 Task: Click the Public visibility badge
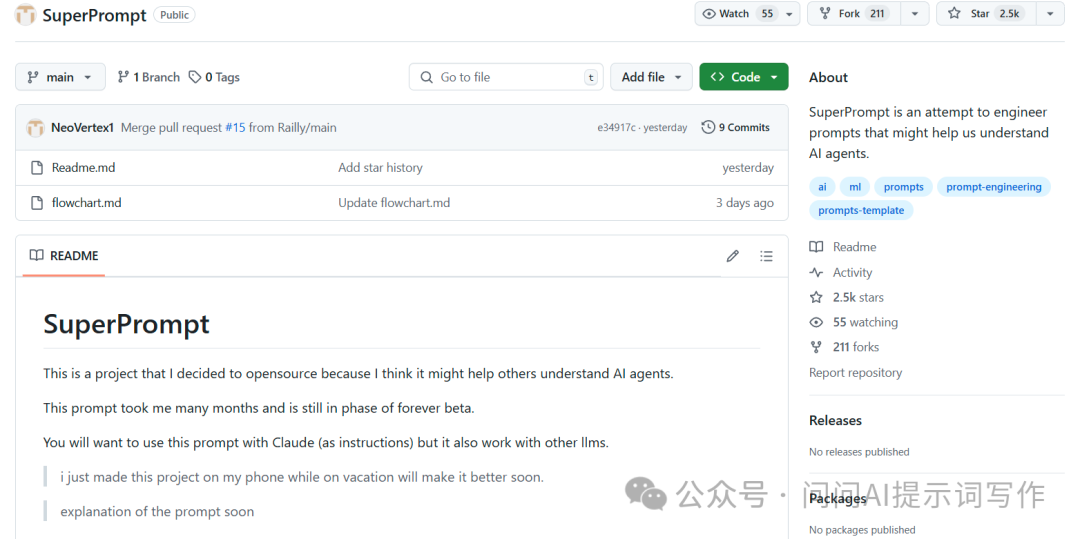tap(174, 14)
